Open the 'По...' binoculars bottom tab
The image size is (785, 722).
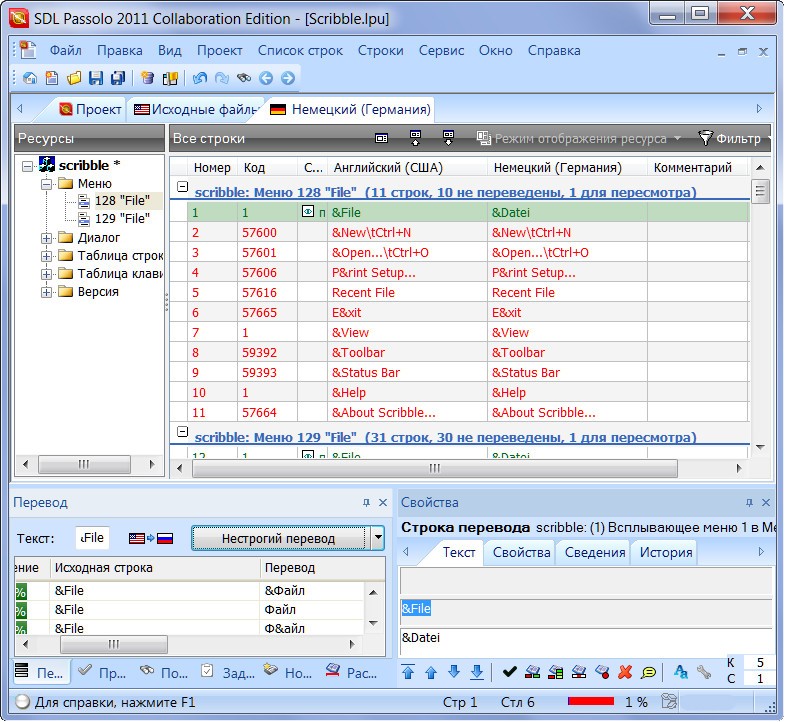click(x=164, y=672)
